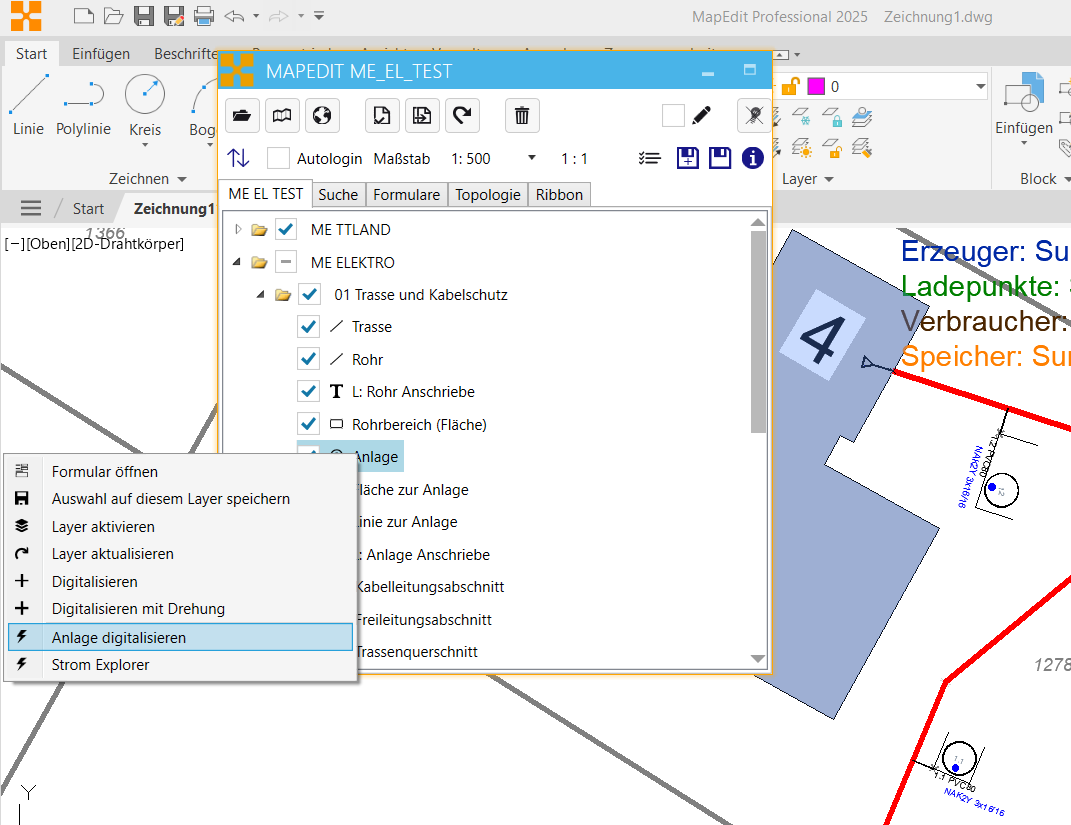
Task: Click the pencil edit icon
Action: (x=701, y=115)
